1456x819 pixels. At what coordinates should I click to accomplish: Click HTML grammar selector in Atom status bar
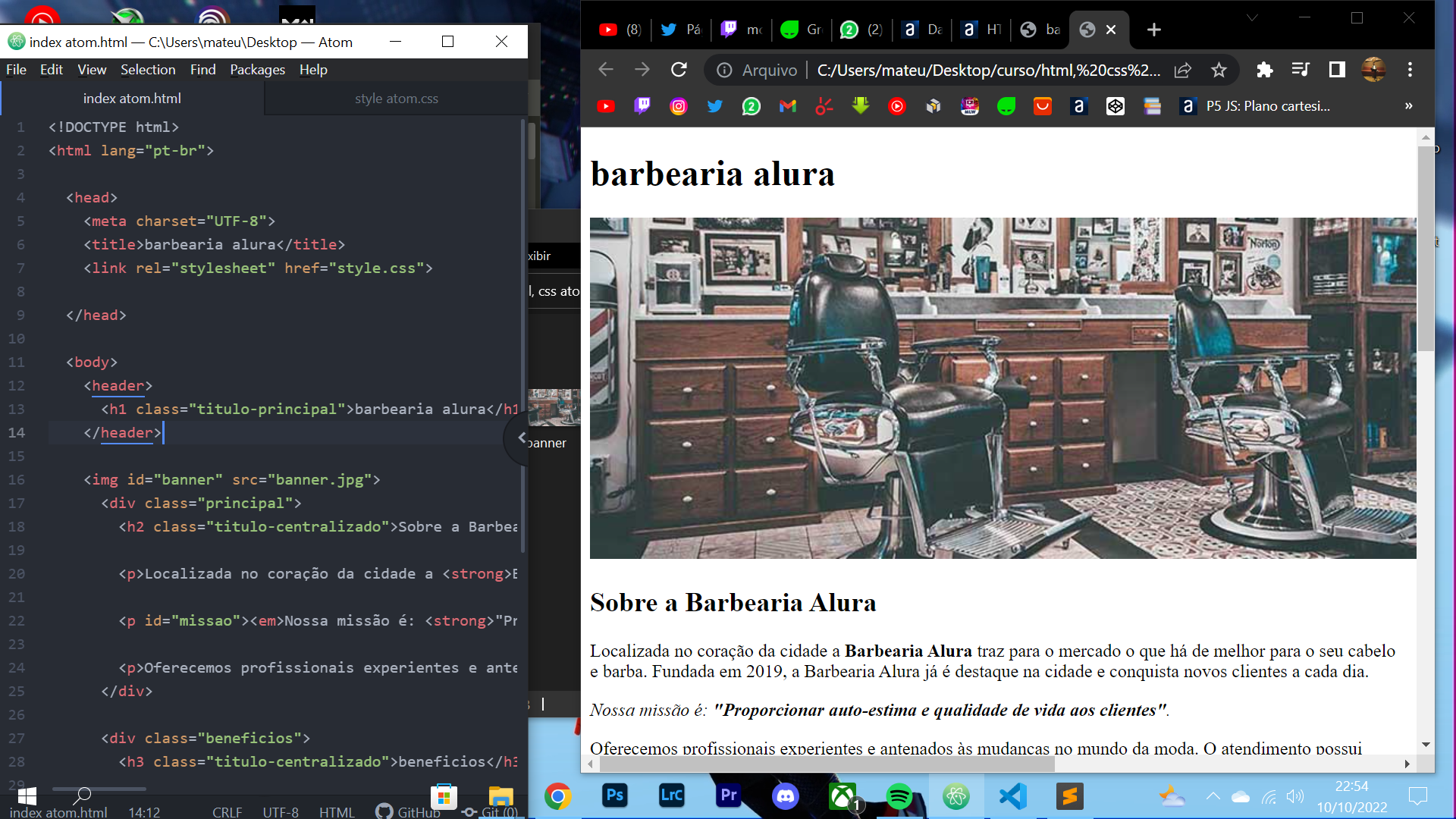337,812
